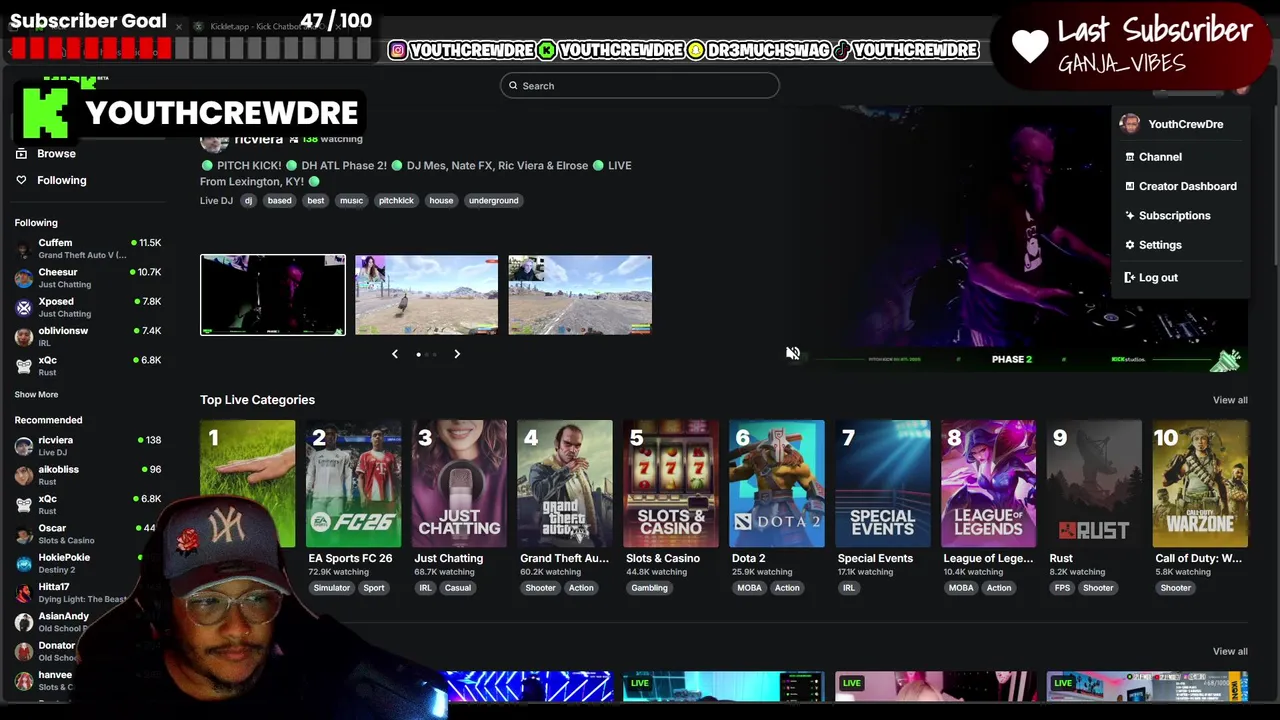This screenshot has width=1280, height=720.
Task: Open the Following page in sidebar
Action: click(62, 180)
